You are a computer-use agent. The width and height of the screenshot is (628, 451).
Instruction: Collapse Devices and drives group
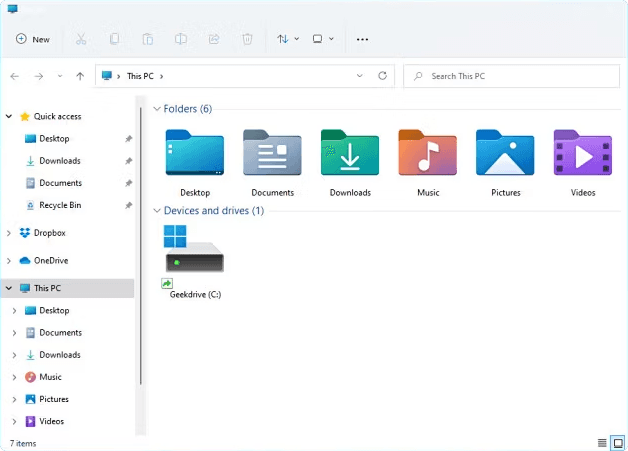[x=157, y=211]
